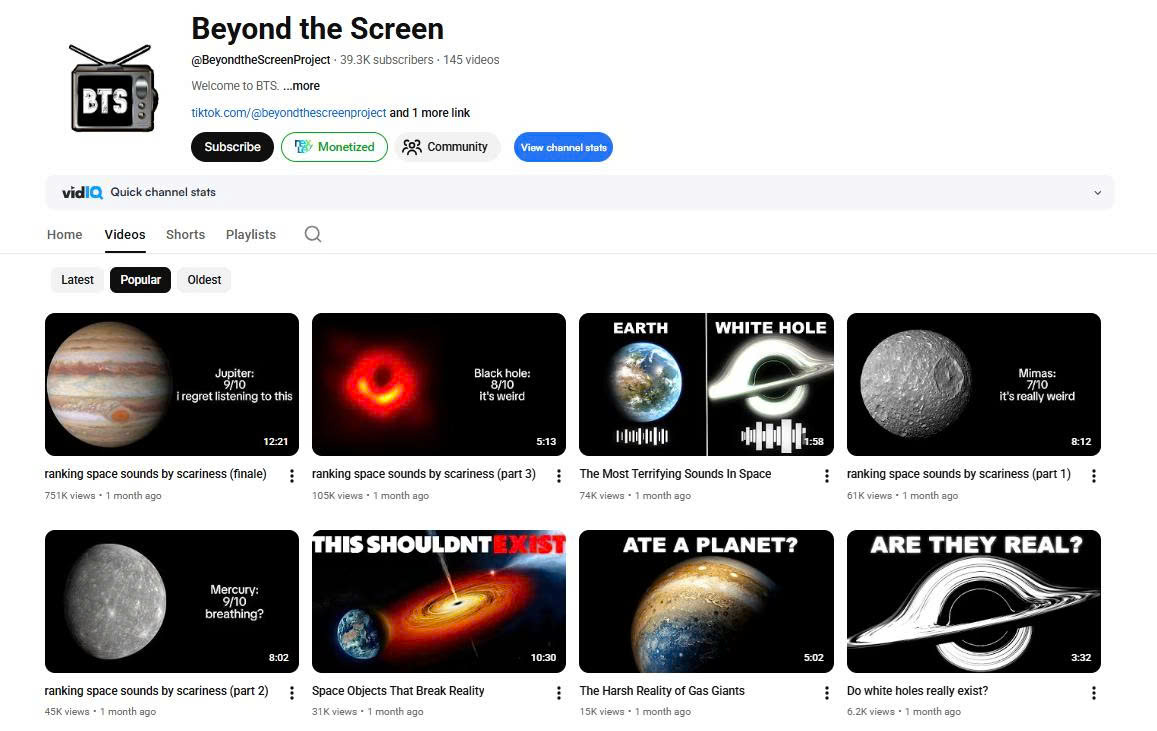The width and height of the screenshot is (1157, 731).
Task: Open more options for The Most Terrifying Sounds In Space
Action: 827,476
